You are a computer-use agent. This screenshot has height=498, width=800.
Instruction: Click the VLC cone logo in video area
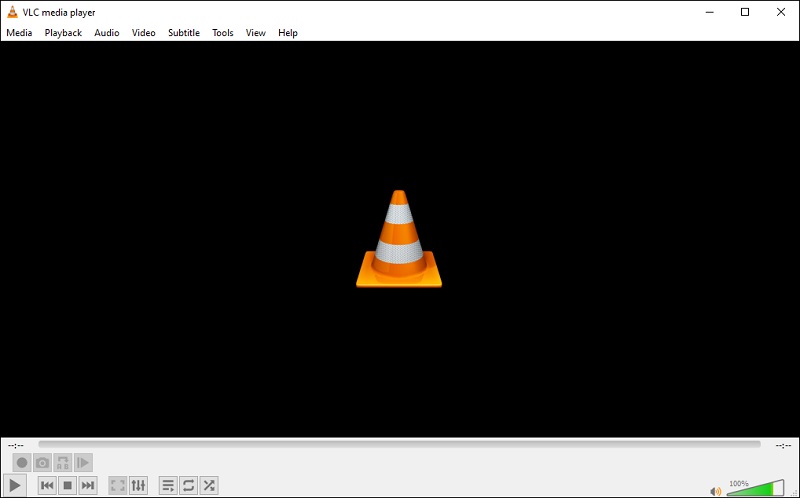coord(399,239)
